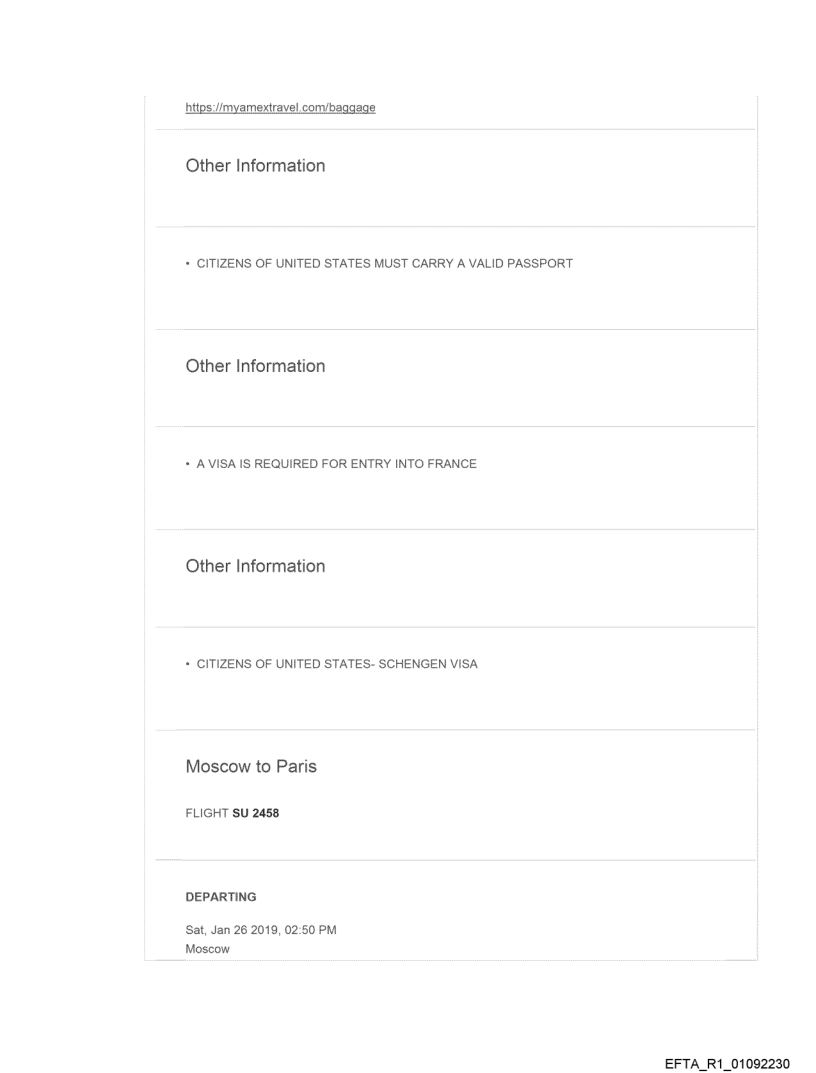Click the departure city 'Moscow' under DEPARTING

click(208, 949)
